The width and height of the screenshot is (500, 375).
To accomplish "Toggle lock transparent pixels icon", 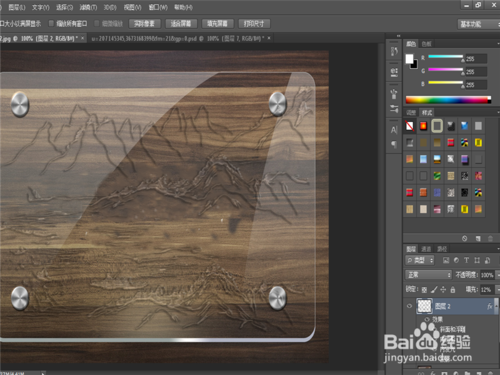I will tap(424, 290).
